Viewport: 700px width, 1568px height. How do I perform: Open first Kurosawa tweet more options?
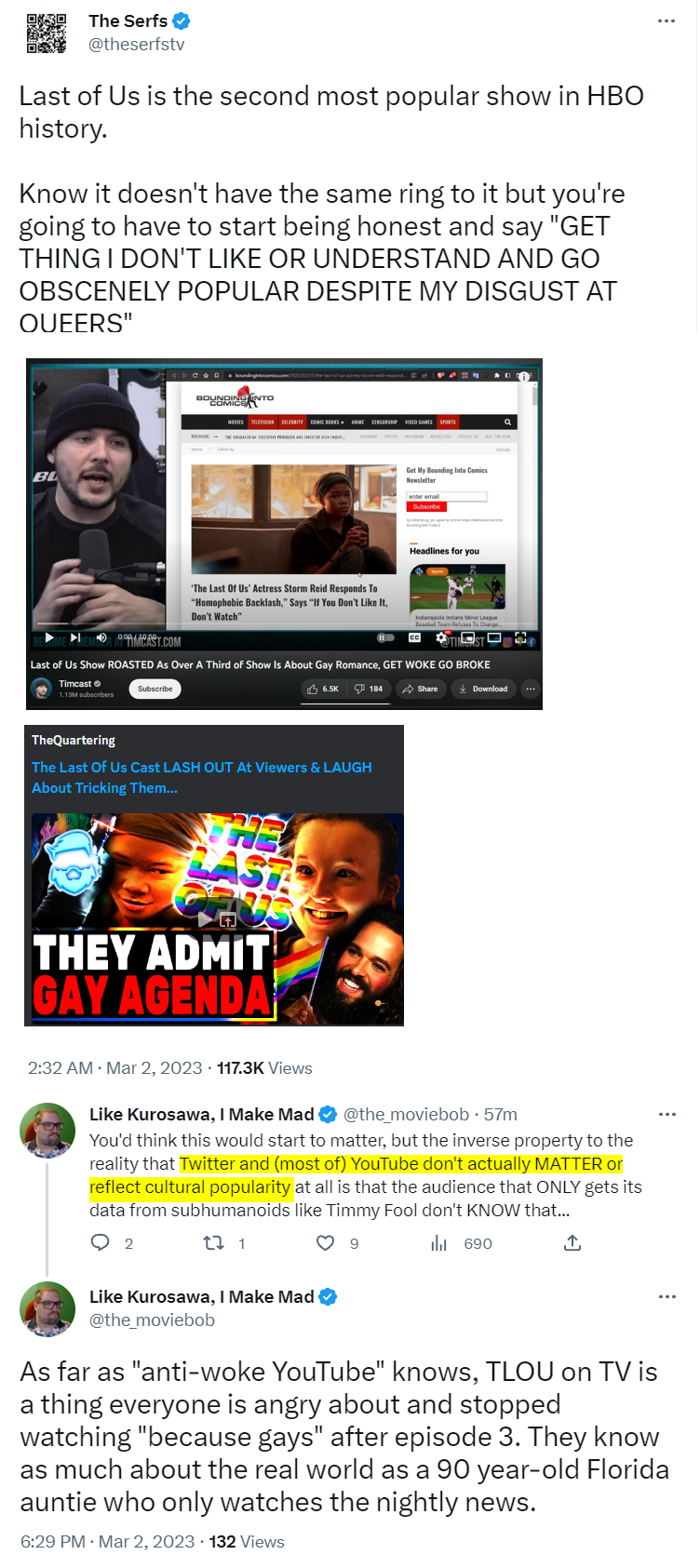(666, 1114)
